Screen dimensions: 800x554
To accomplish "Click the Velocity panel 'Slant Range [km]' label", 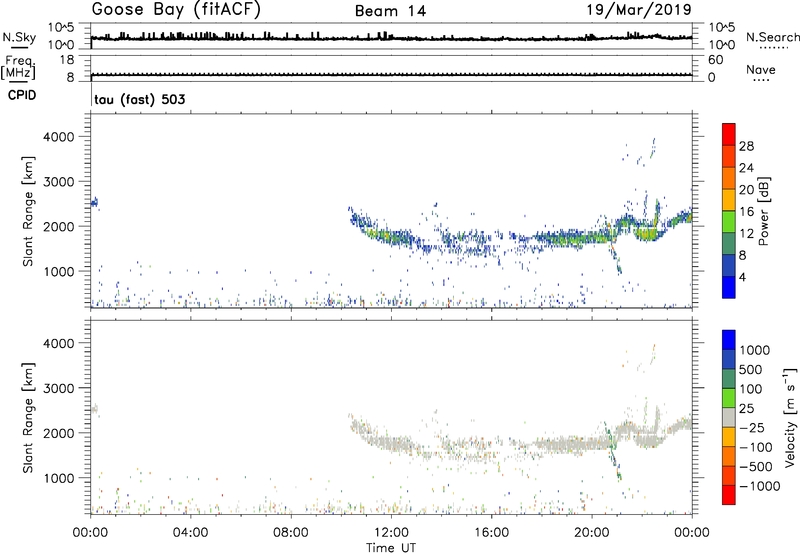I will coord(28,418).
